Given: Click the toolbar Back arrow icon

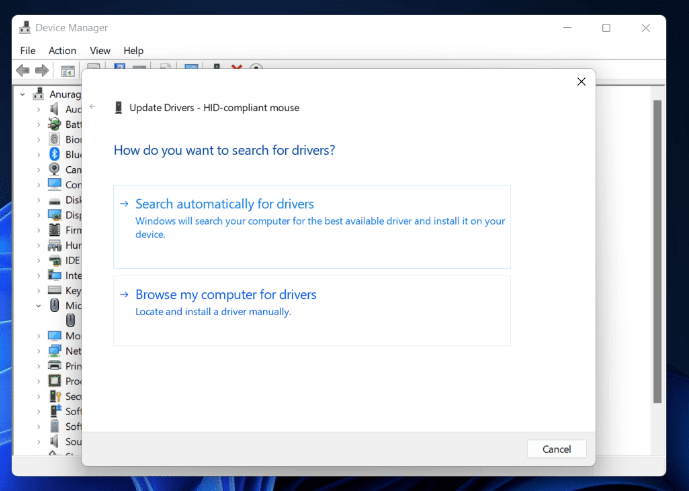Looking at the screenshot, I should [x=23, y=70].
